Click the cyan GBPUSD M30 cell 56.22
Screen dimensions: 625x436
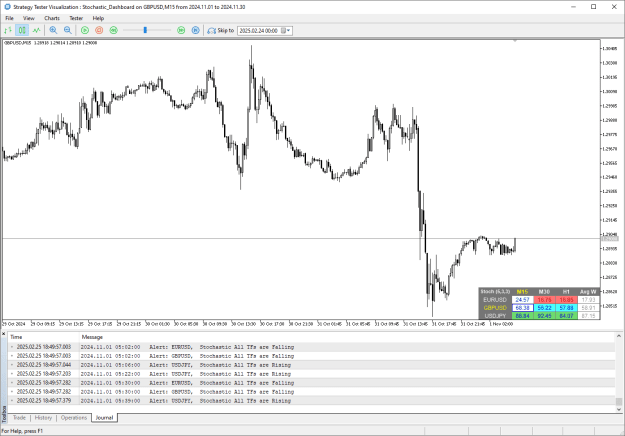click(x=544, y=308)
